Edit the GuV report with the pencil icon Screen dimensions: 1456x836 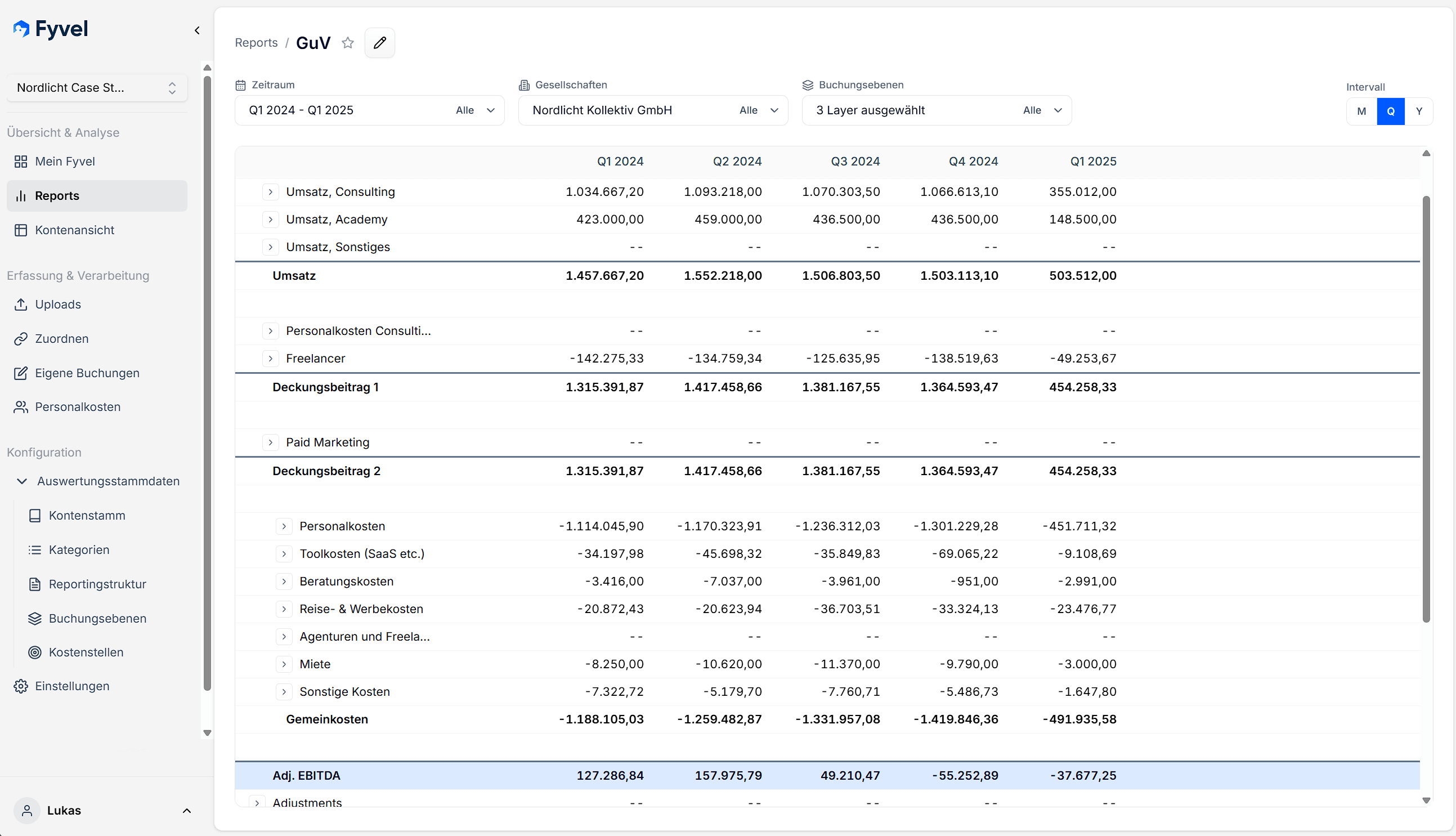point(380,42)
